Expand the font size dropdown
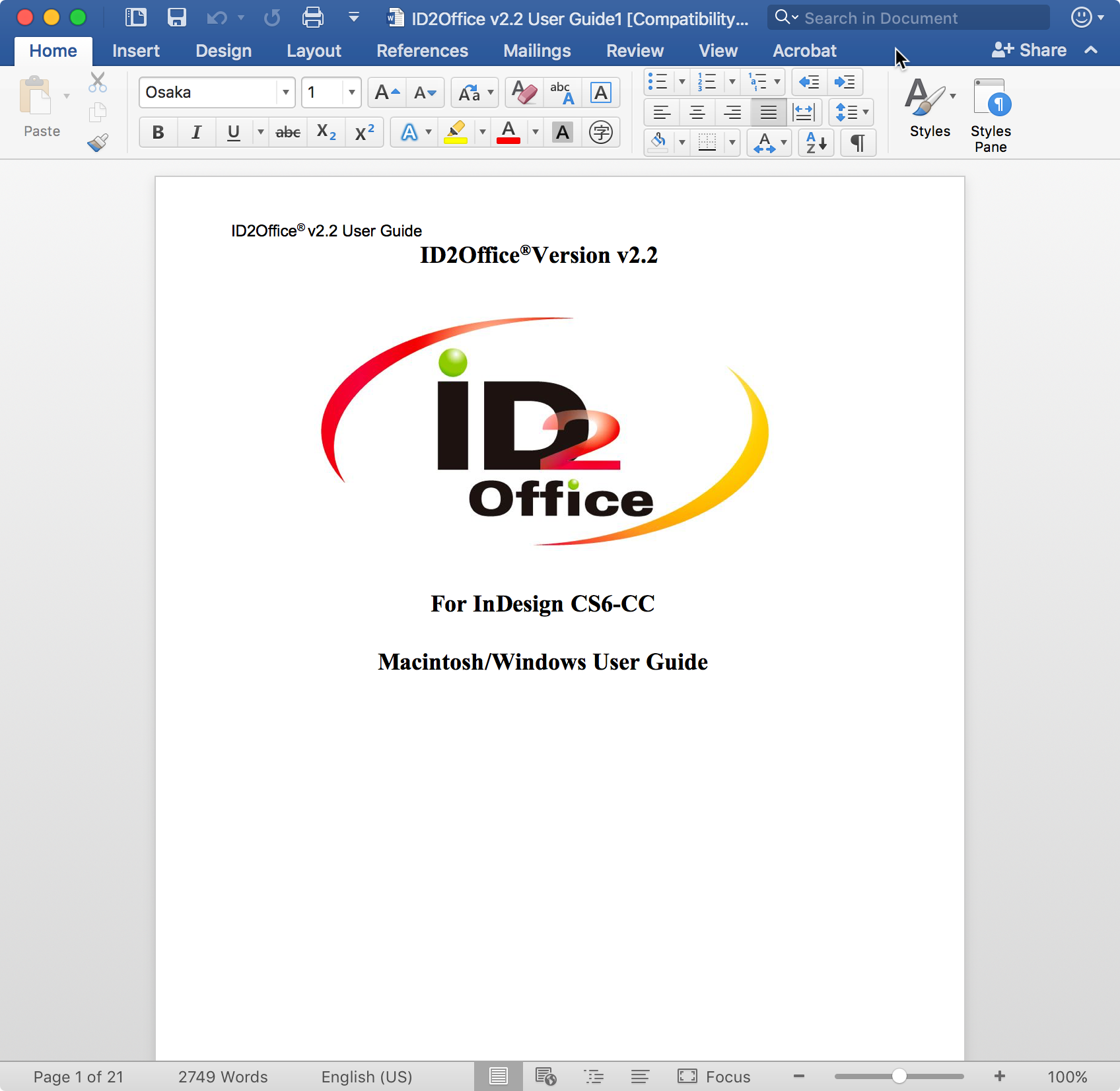Screen dimensions: 1120x1091 pyautogui.click(x=352, y=92)
